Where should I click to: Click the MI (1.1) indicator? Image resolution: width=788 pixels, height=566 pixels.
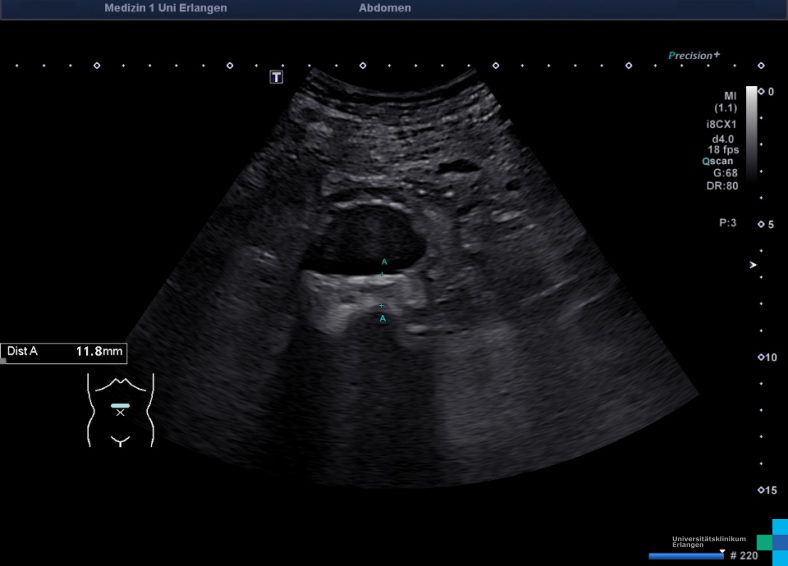[x=725, y=101]
